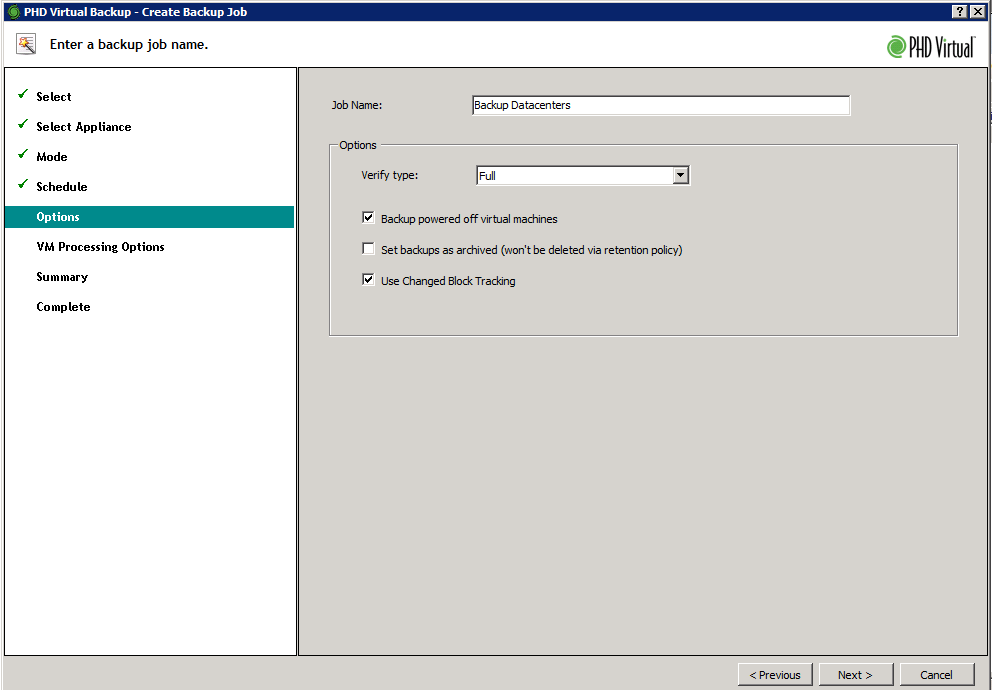This screenshot has height=690, width=992.
Task: Click the Next button
Action: [855, 675]
